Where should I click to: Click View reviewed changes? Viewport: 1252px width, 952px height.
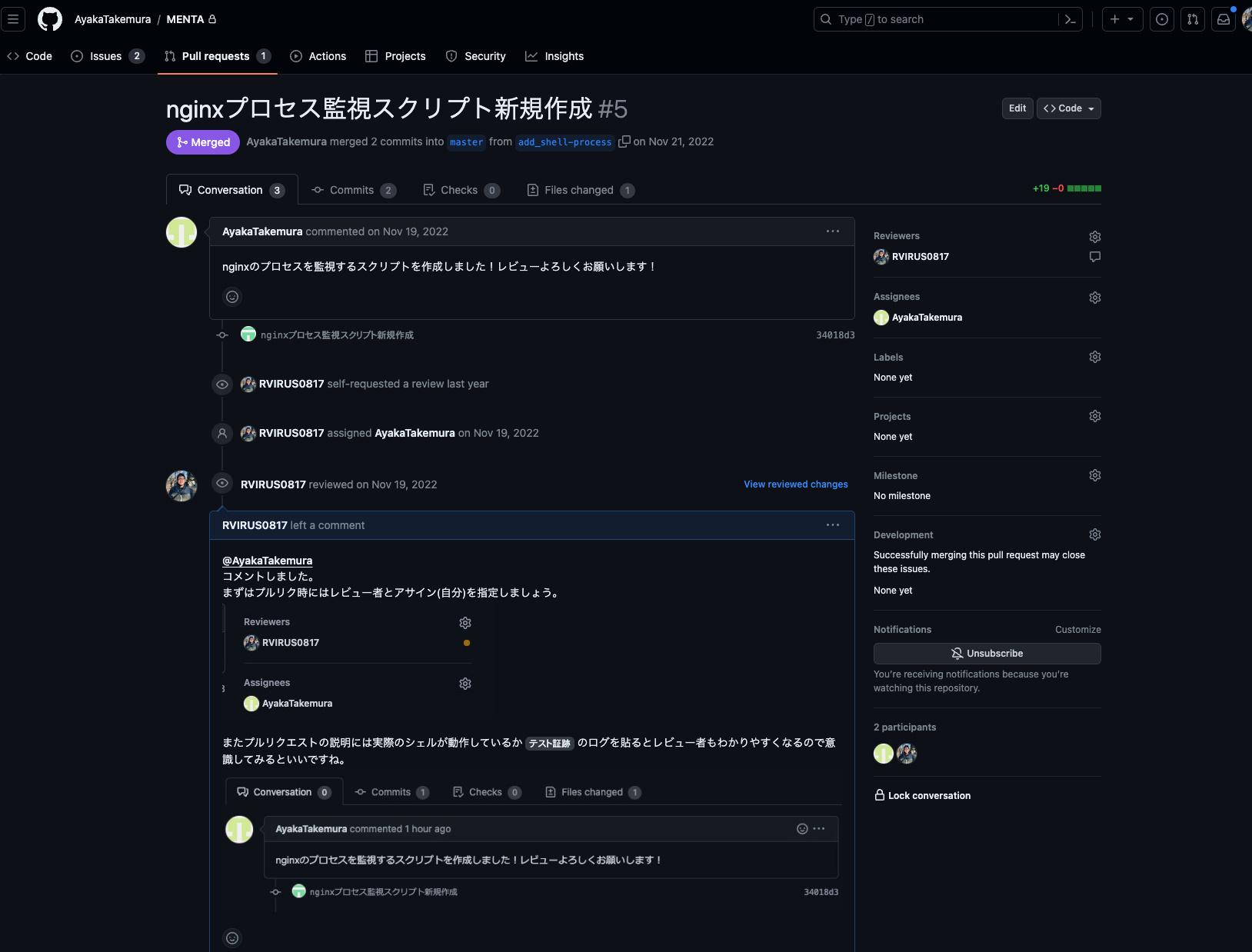(x=795, y=484)
